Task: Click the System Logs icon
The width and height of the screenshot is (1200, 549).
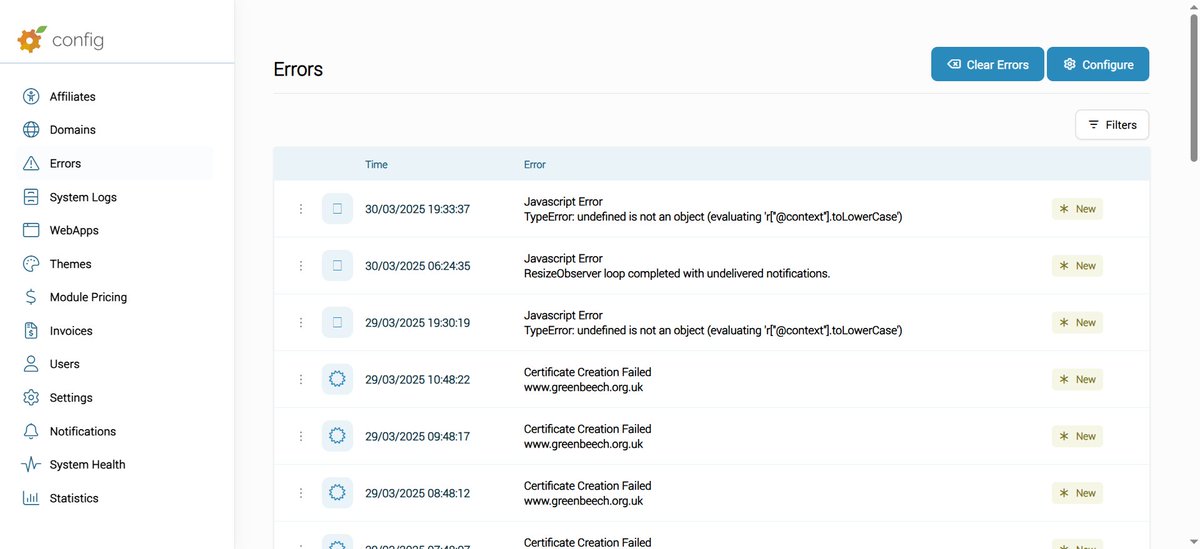Action: (x=31, y=197)
